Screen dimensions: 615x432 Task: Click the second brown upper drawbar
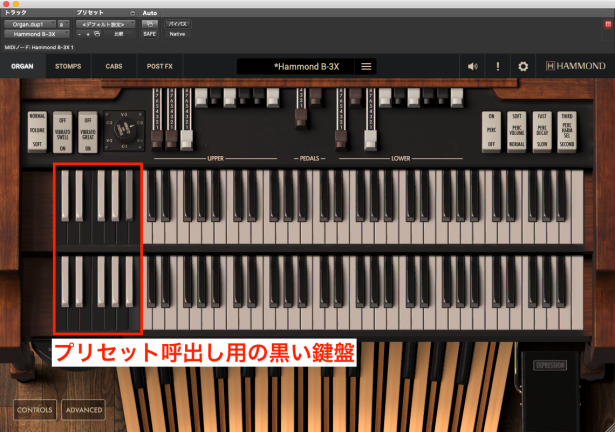coord(171,140)
